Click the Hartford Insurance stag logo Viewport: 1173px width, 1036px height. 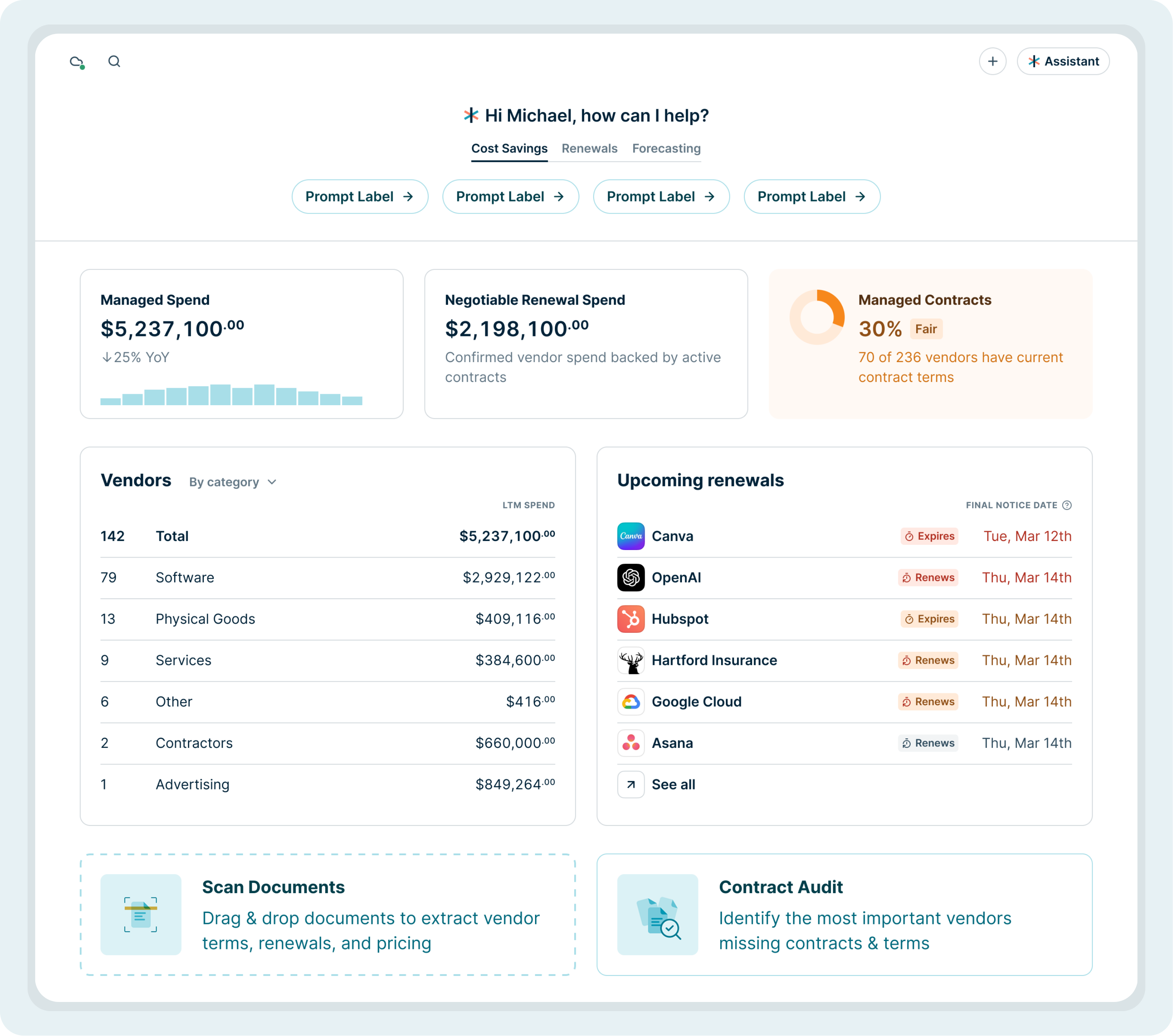[x=631, y=660]
